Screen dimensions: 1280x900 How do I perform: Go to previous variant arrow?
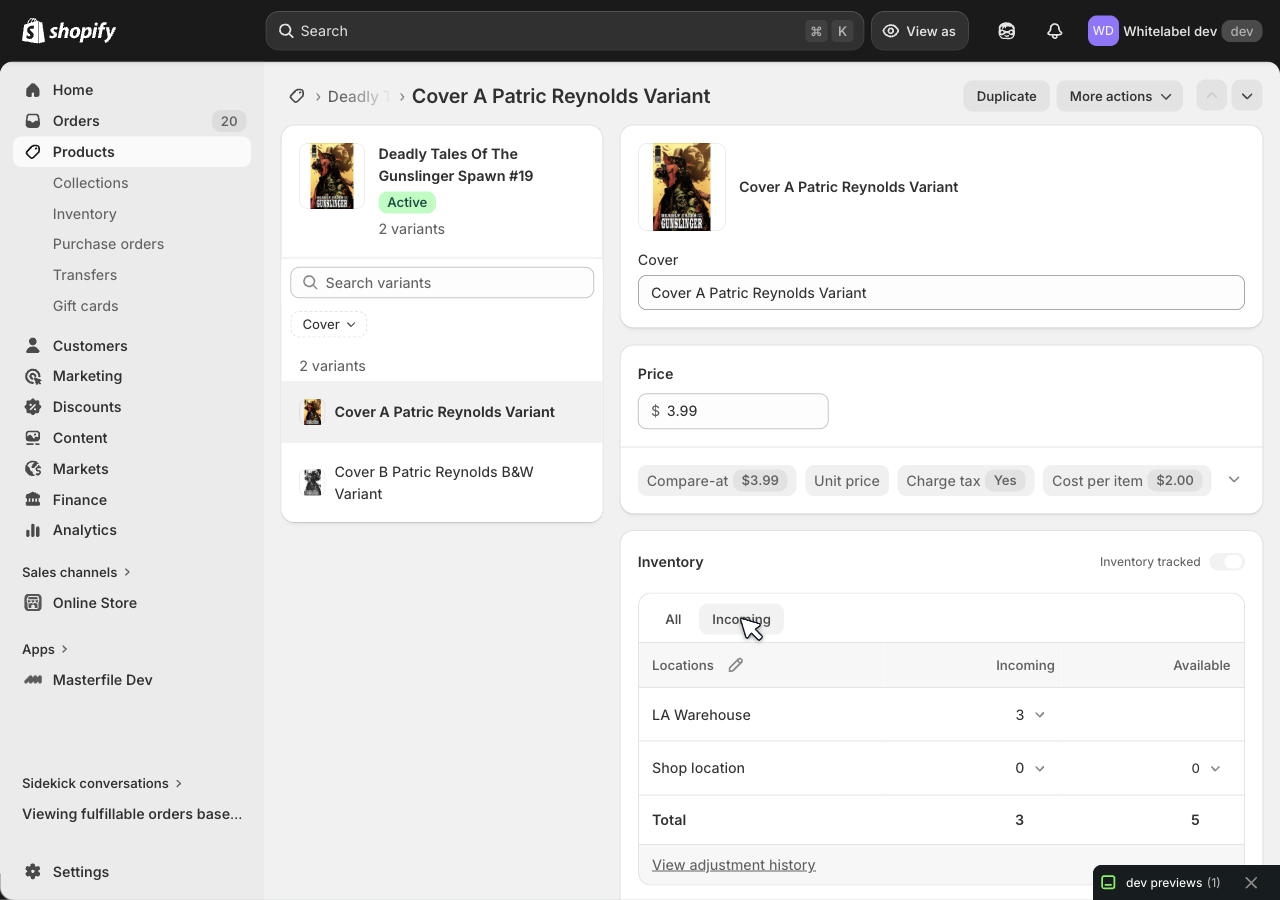pos(1211,96)
